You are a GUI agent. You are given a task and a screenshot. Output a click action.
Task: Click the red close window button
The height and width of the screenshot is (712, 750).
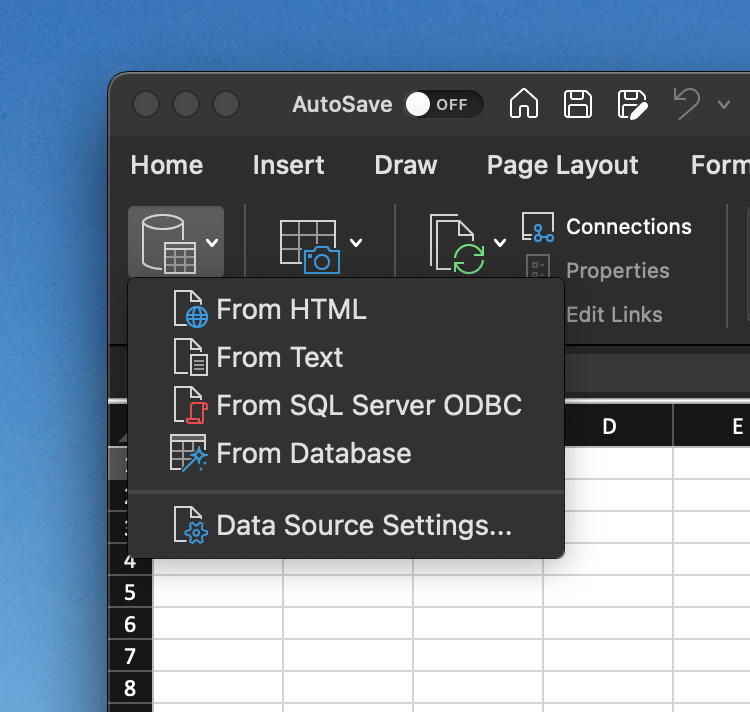146,104
